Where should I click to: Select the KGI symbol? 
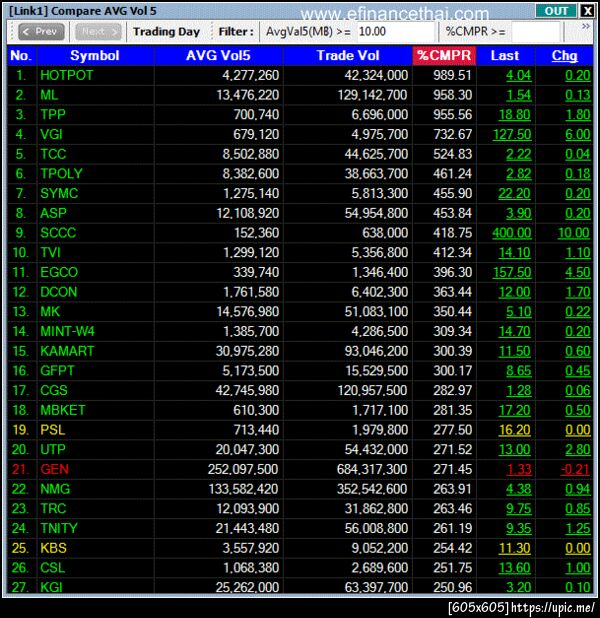(x=51, y=587)
